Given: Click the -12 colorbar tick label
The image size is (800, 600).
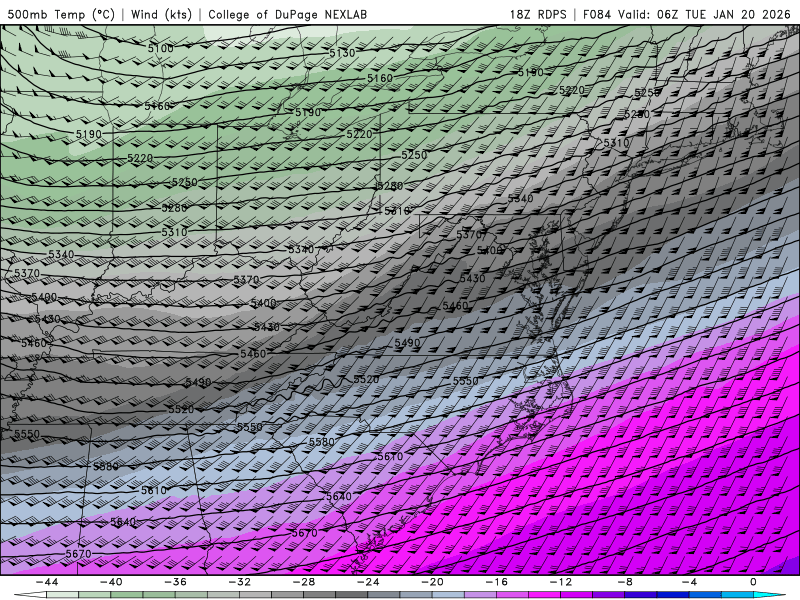Looking at the screenshot, I should (x=561, y=582).
